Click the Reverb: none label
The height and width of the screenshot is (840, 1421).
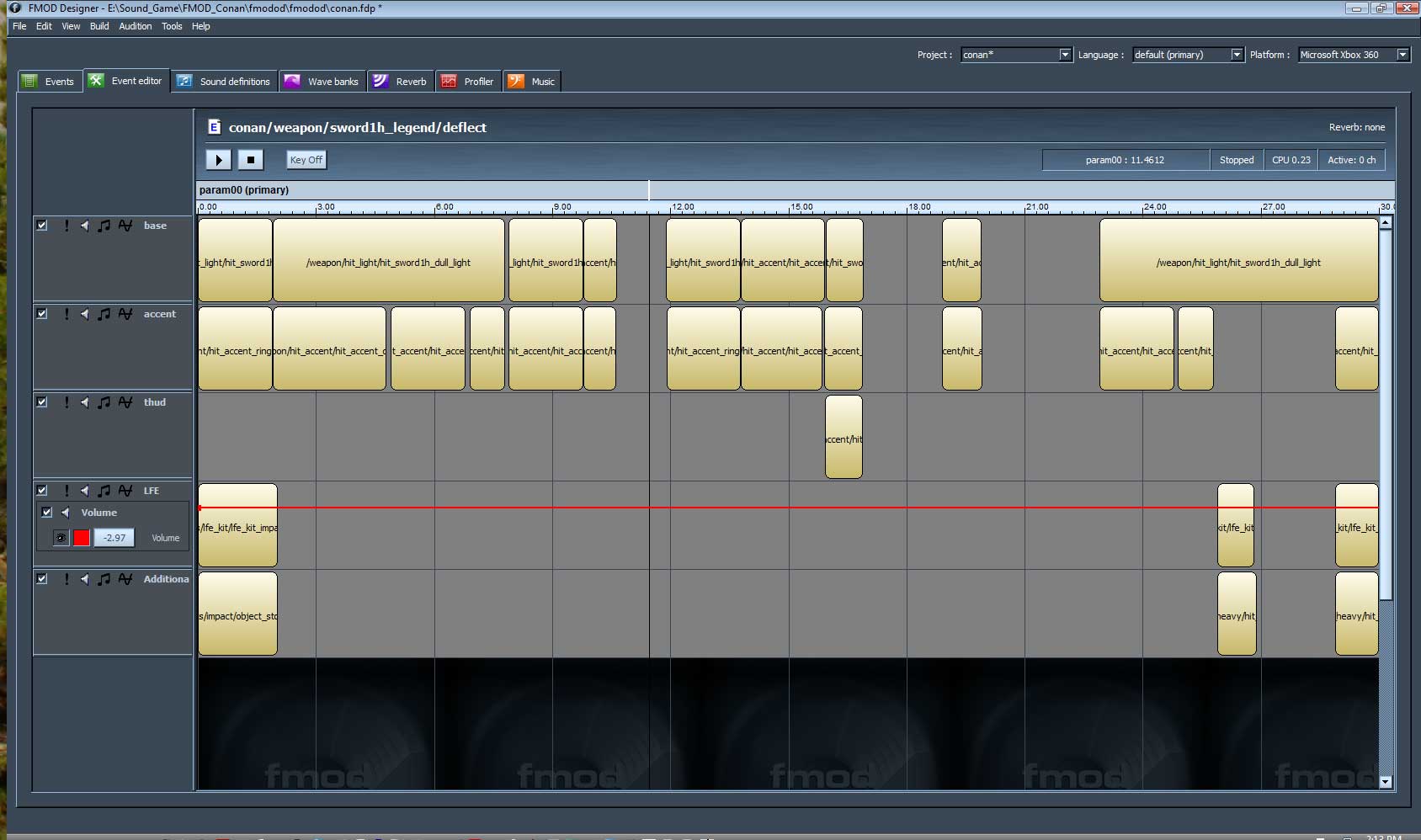[x=1356, y=127]
